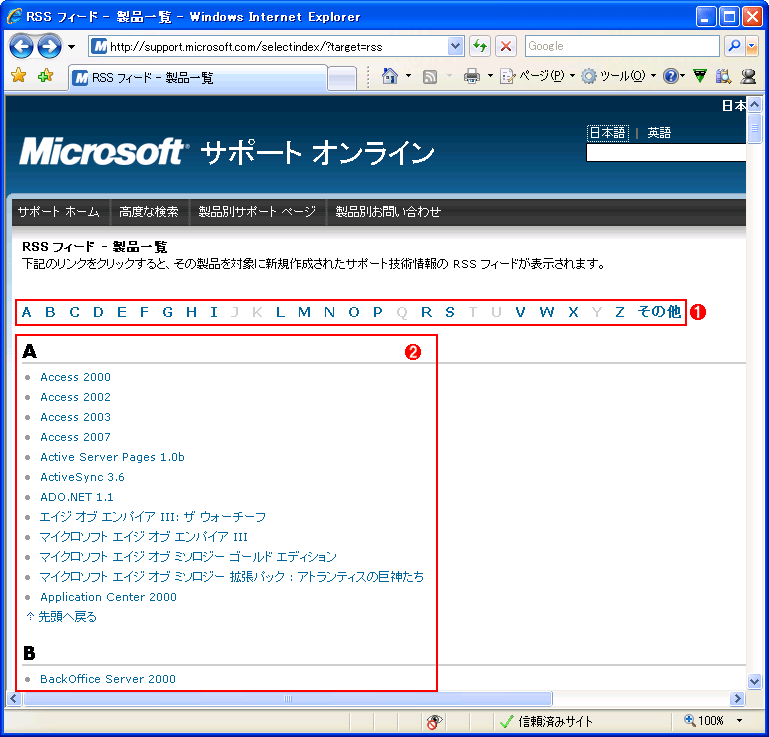Viewport: 769px width, 737px height.
Task: Open the Favorites Center star icon
Action: pos(18,75)
